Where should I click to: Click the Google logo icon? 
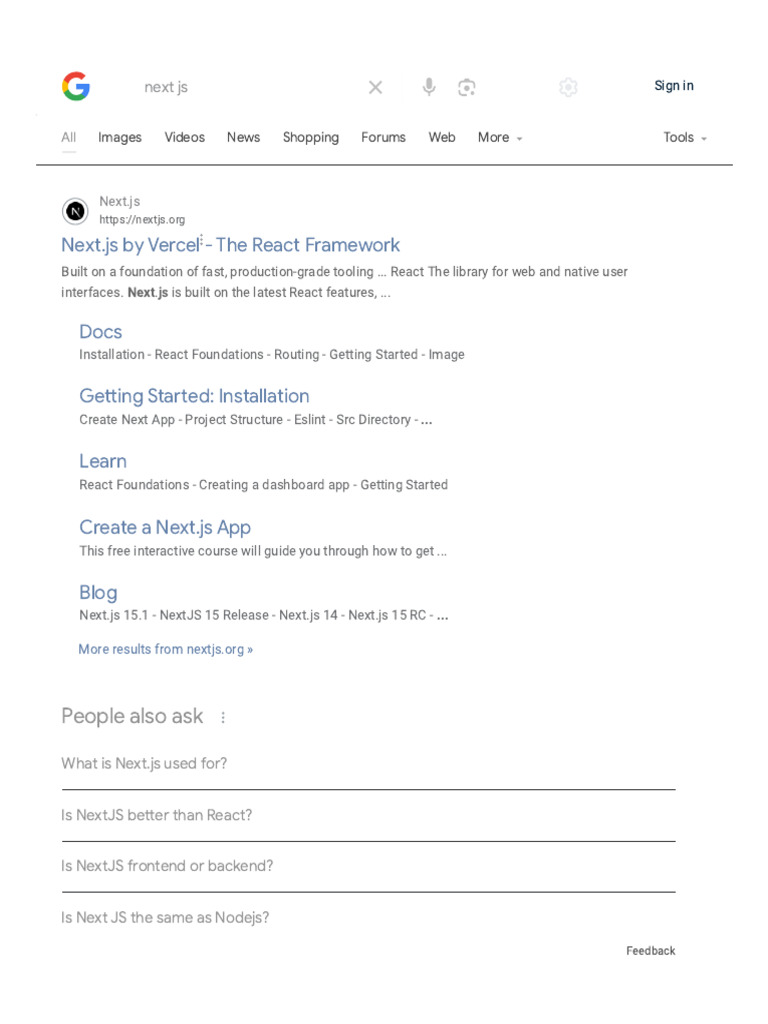(x=76, y=87)
